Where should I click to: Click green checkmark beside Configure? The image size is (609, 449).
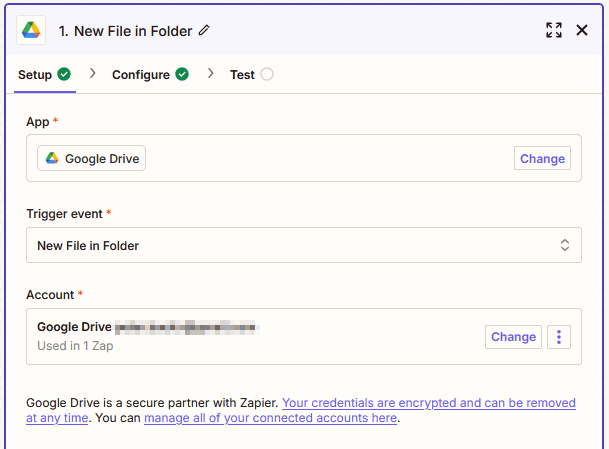[x=182, y=74]
